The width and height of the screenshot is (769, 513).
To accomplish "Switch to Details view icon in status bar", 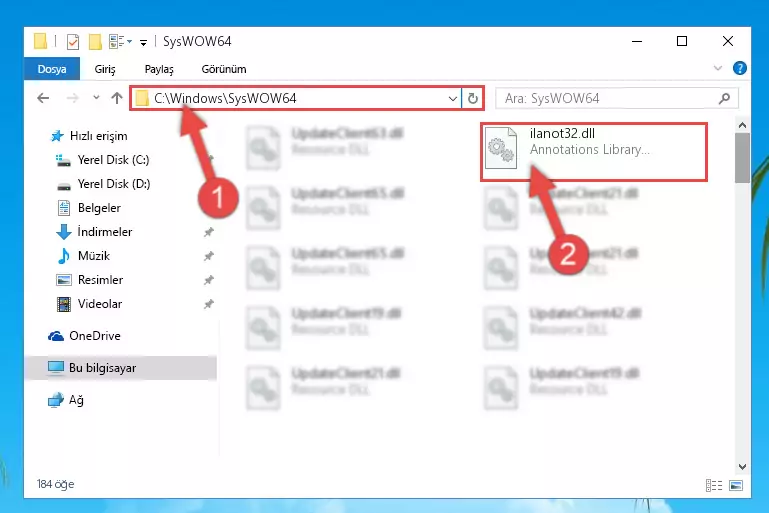I will pyautogui.click(x=714, y=486).
